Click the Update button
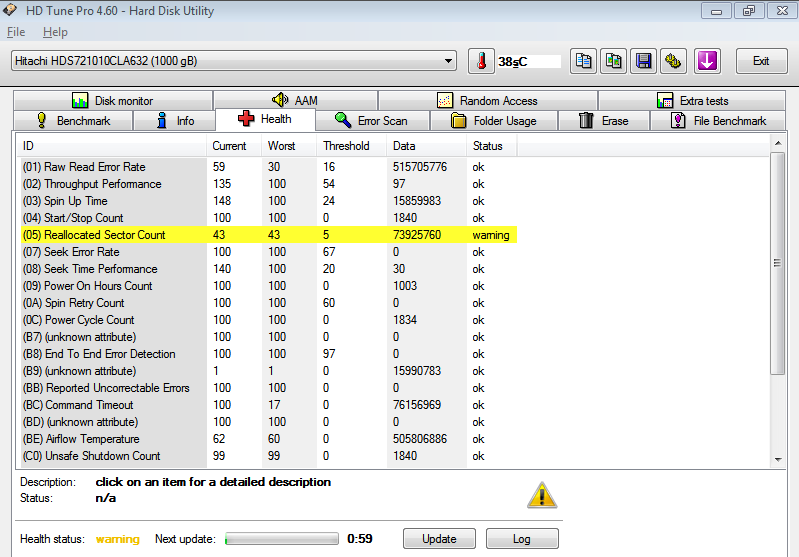Viewport: 799px width, 557px height. pyautogui.click(x=439, y=539)
